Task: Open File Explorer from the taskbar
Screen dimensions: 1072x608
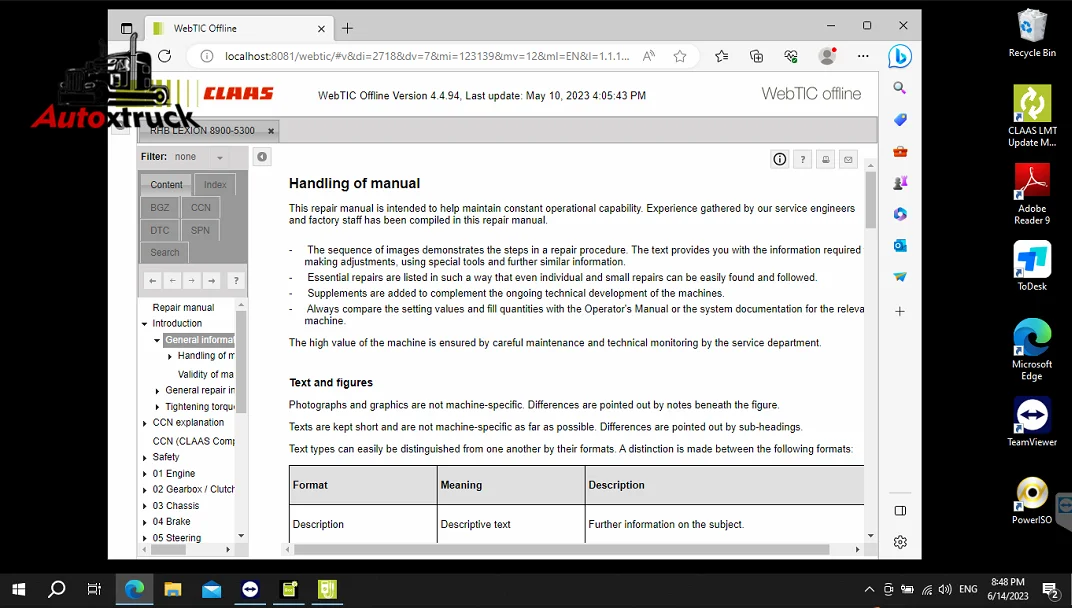Action: point(172,590)
